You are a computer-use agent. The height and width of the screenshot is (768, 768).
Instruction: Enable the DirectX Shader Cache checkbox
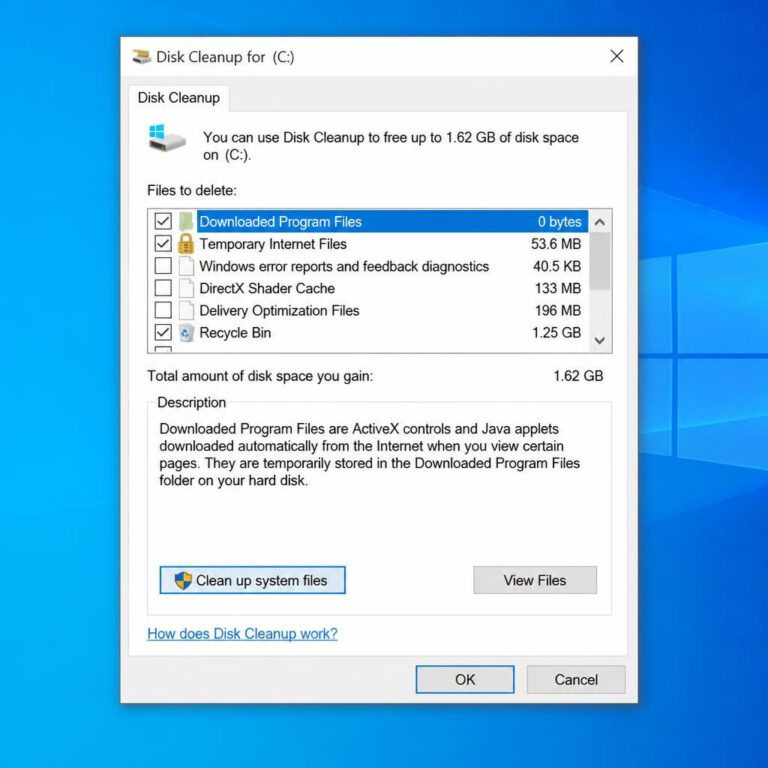pyautogui.click(x=163, y=288)
